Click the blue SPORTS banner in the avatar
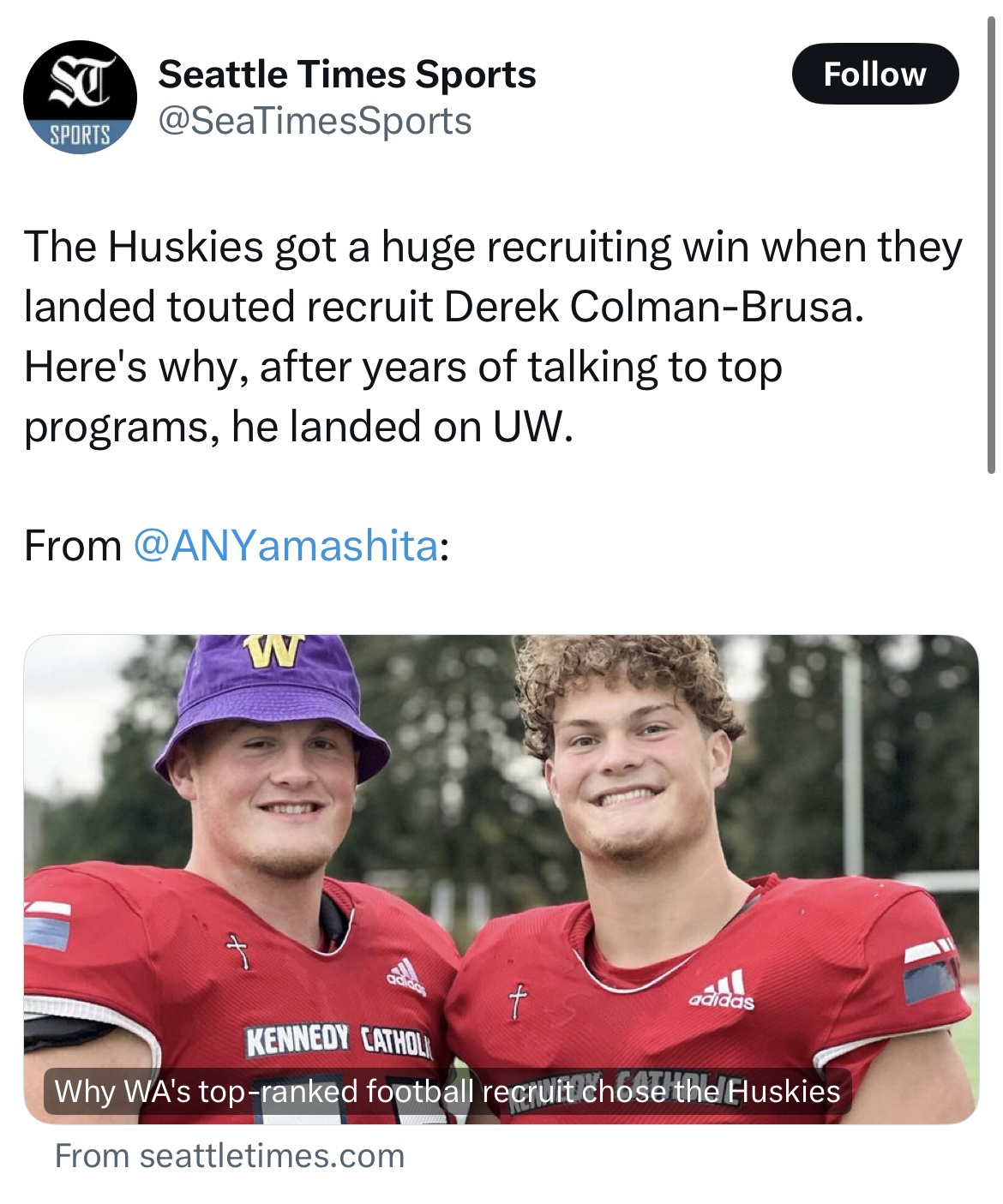Image resolution: width=1003 pixels, height=1204 pixels. coord(80,135)
